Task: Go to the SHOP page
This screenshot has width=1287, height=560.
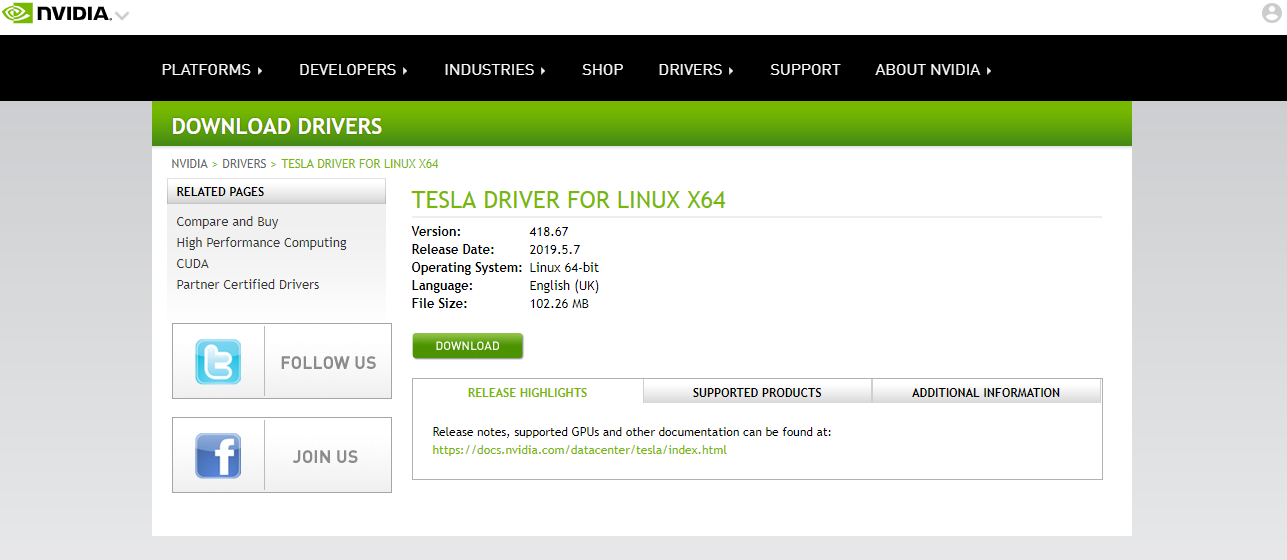Action: 603,70
